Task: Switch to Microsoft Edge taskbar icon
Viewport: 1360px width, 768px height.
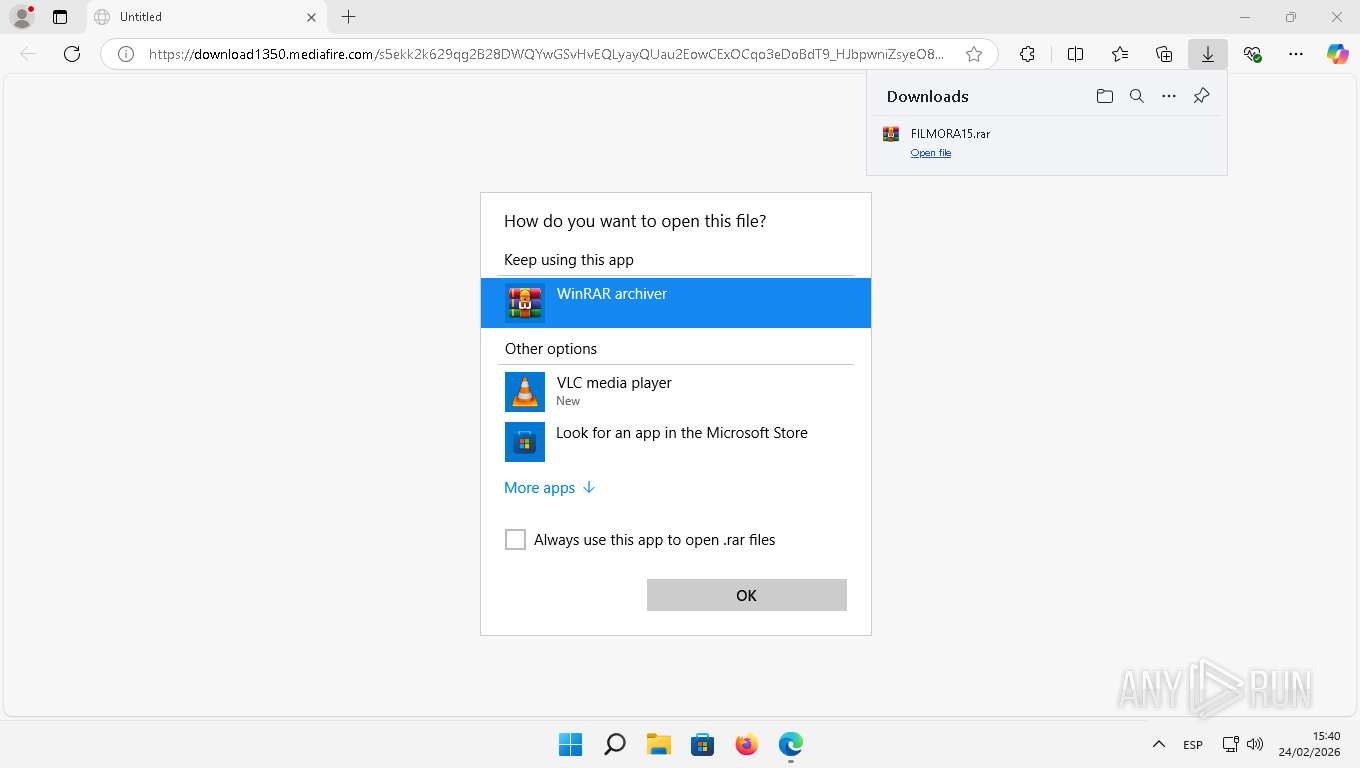Action: point(791,744)
